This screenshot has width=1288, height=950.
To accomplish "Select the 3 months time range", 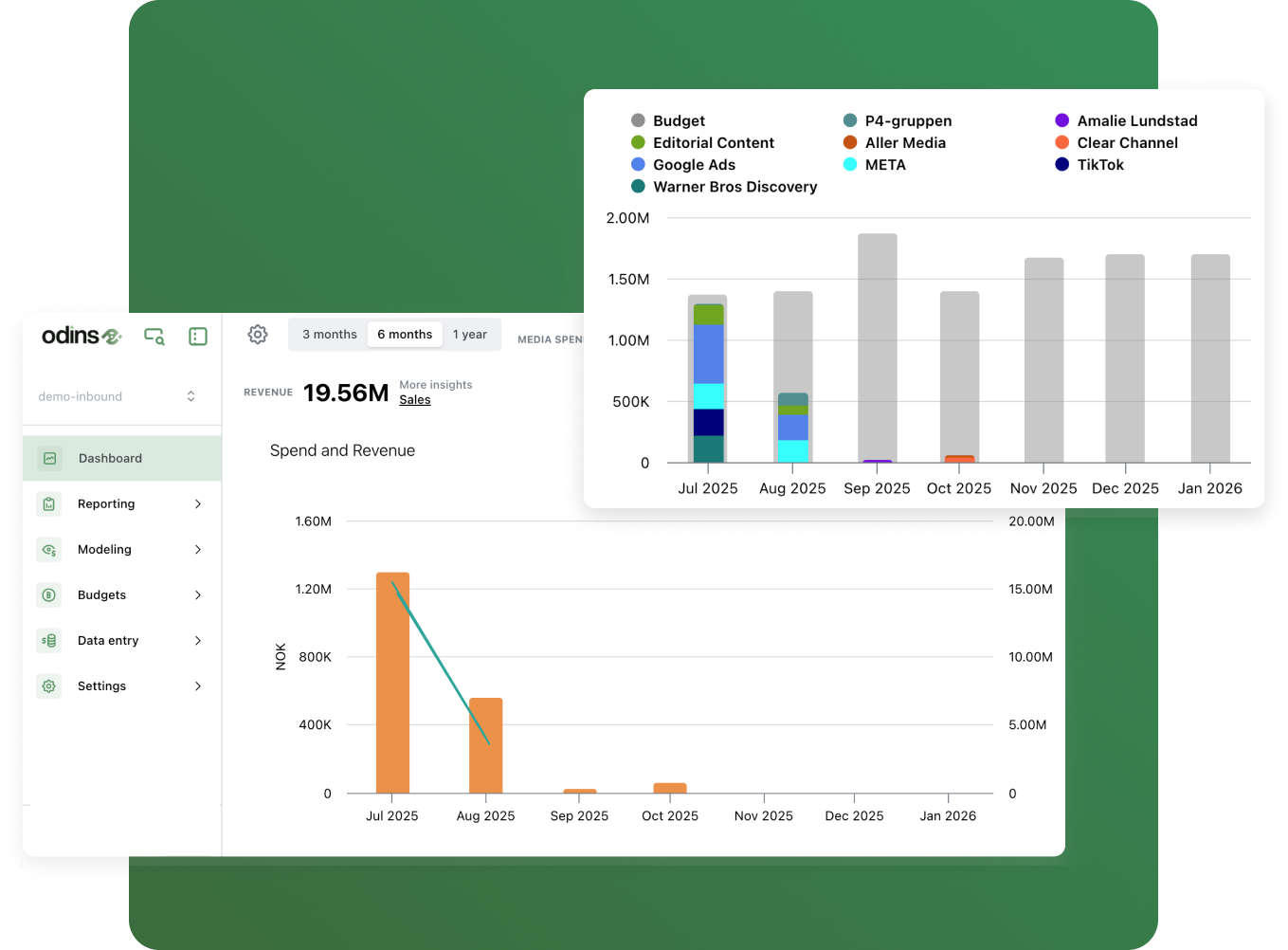I will (x=329, y=335).
